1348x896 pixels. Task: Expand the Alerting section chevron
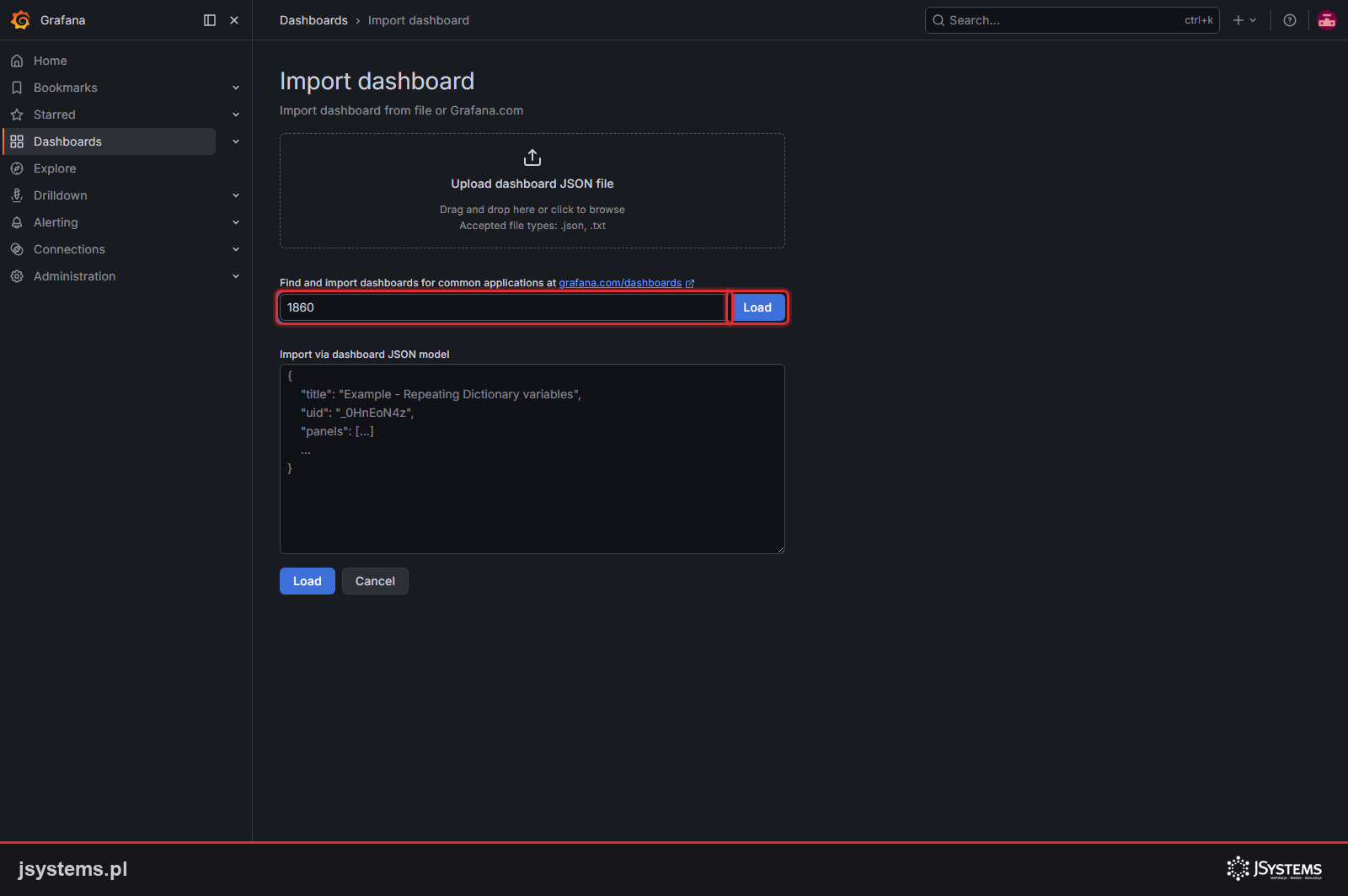tap(236, 222)
